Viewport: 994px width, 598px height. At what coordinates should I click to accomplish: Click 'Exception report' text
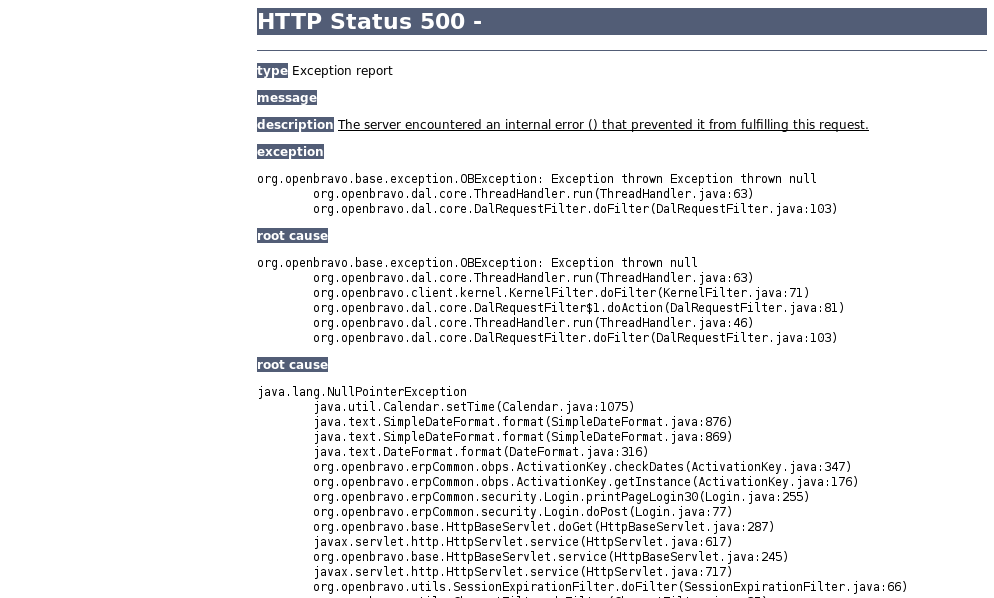pos(342,70)
